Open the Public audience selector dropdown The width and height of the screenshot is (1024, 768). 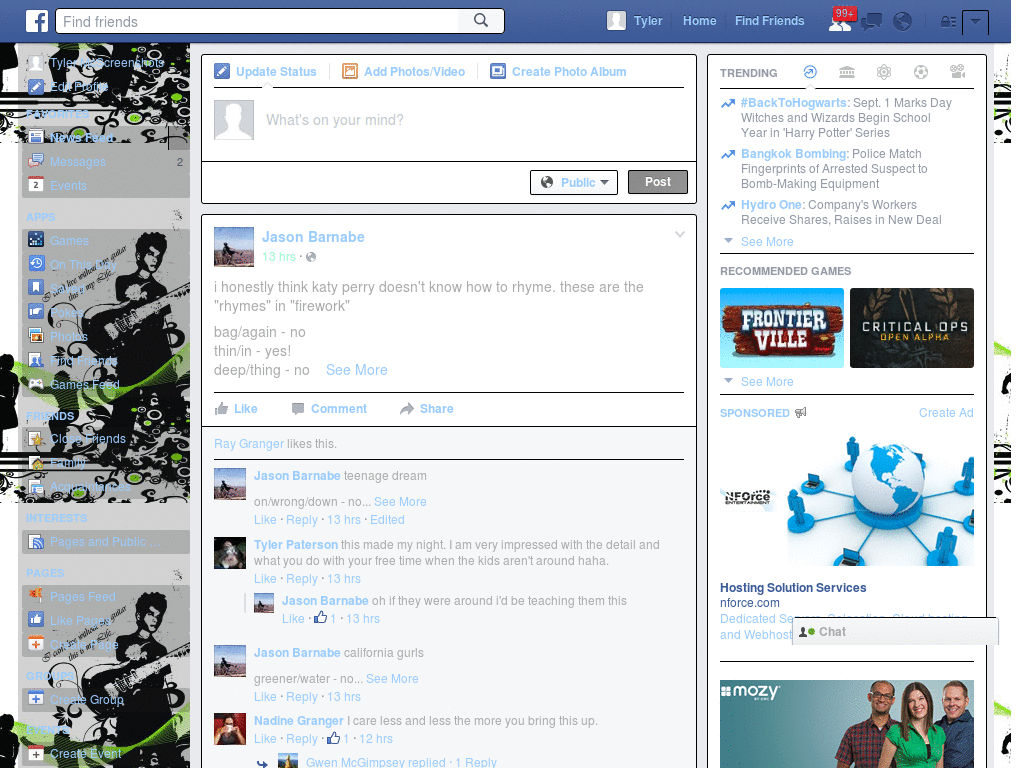pos(573,182)
